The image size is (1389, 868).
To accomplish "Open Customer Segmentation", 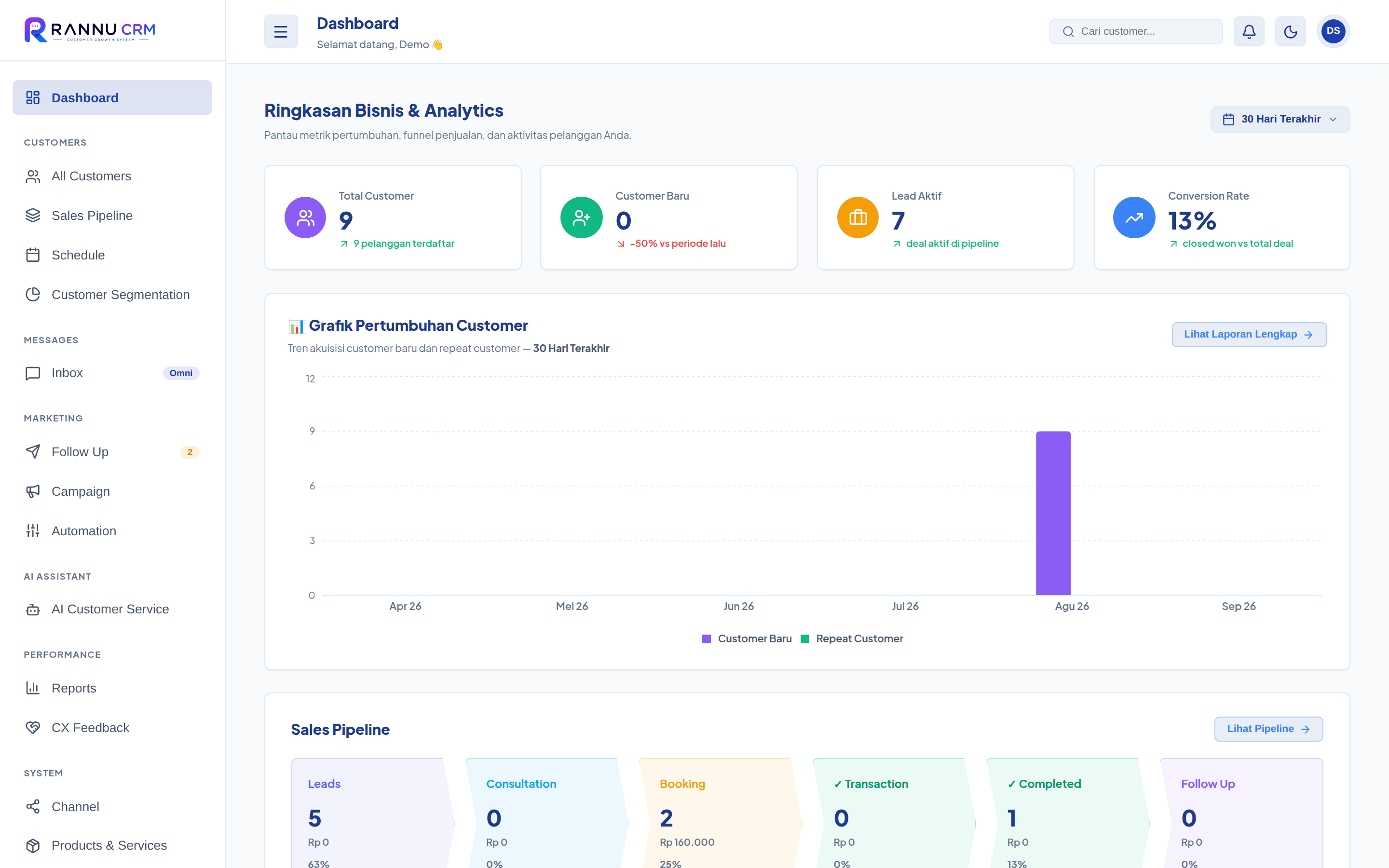I will (x=112, y=295).
